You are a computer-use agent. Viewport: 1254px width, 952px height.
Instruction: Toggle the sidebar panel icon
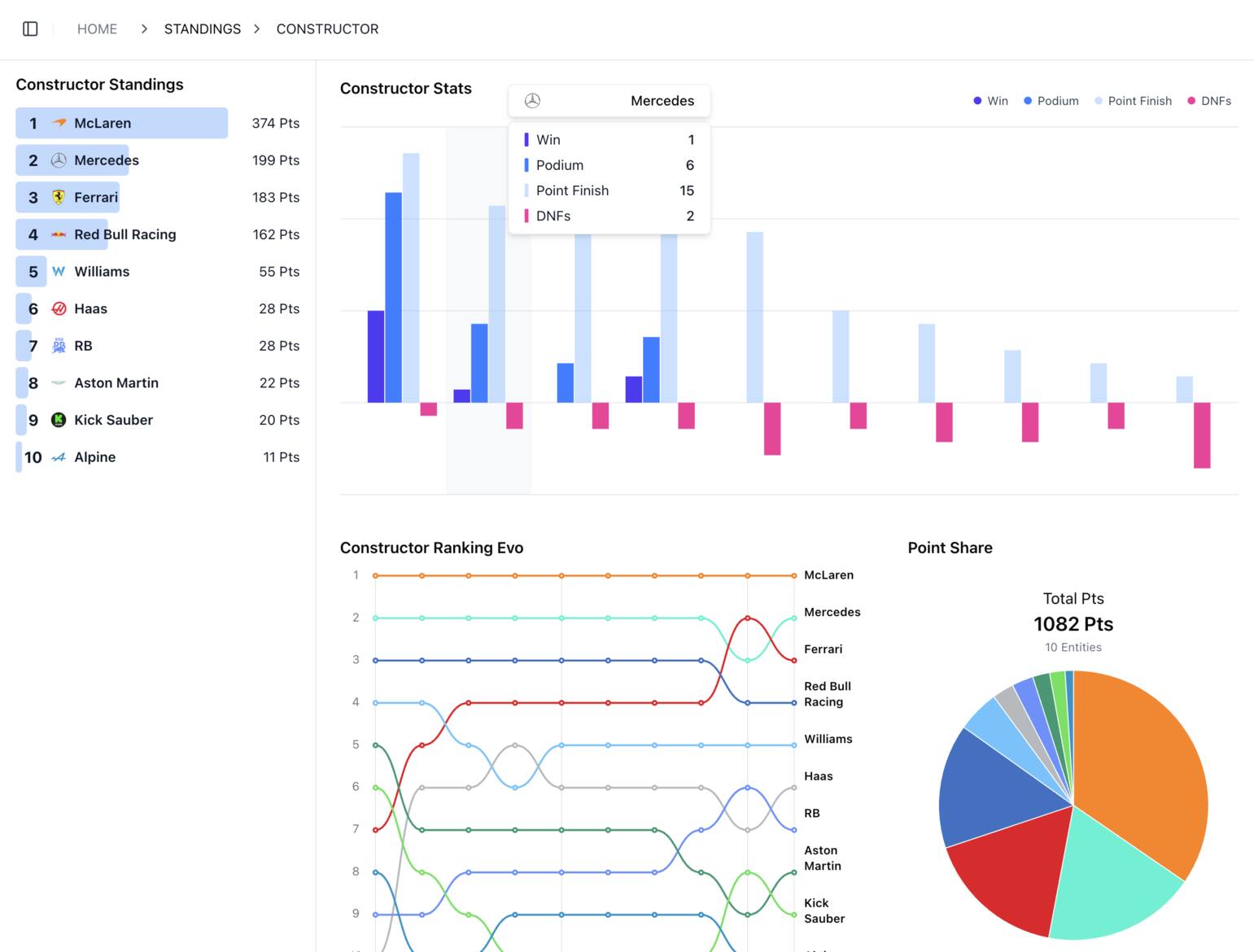point(30,28)
